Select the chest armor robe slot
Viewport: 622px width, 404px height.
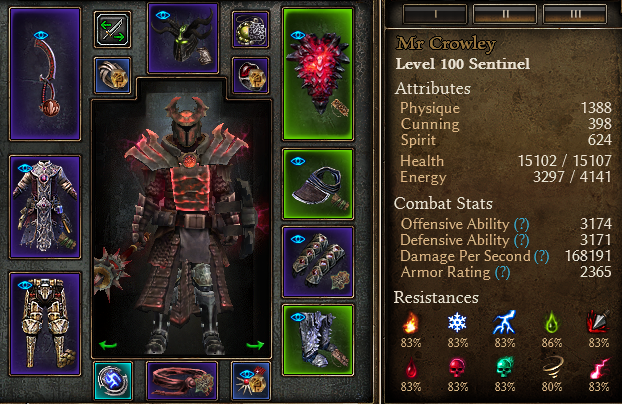[x=45, y=207]
